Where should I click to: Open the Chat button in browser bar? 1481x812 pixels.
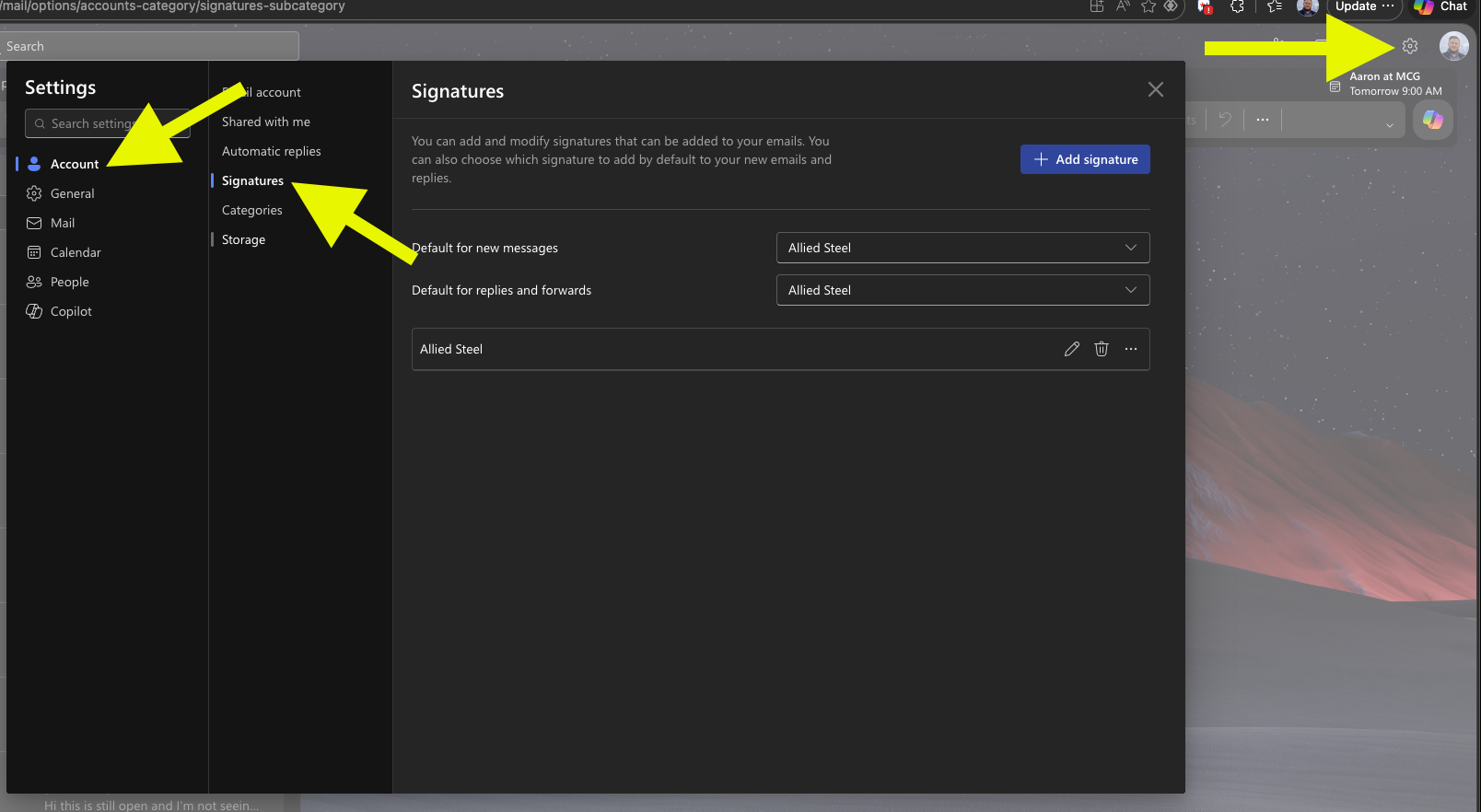coord(1443,6)
